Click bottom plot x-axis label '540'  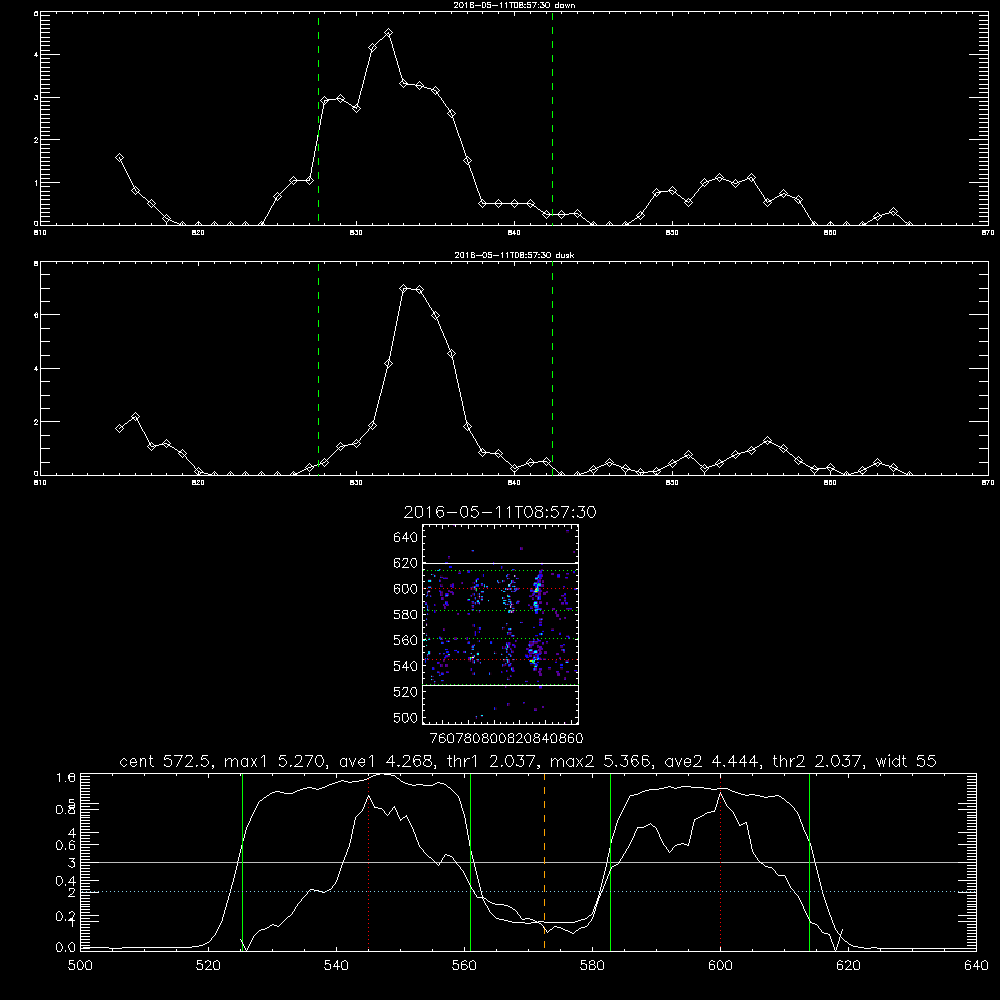[336, 966]
